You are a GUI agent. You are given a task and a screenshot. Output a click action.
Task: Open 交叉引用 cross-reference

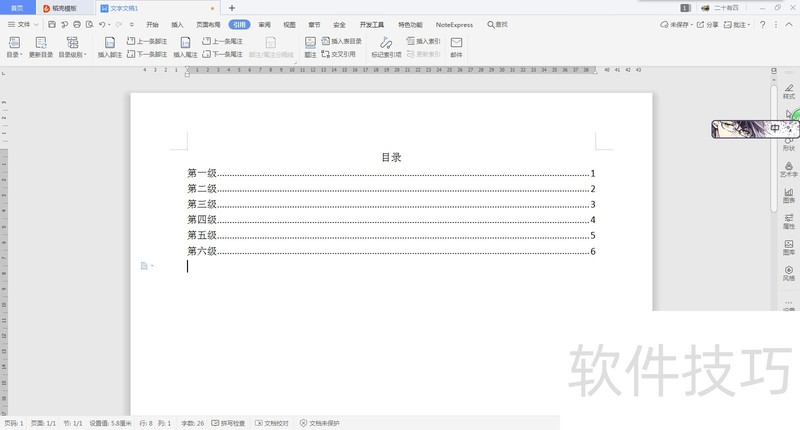coord(338,54)
